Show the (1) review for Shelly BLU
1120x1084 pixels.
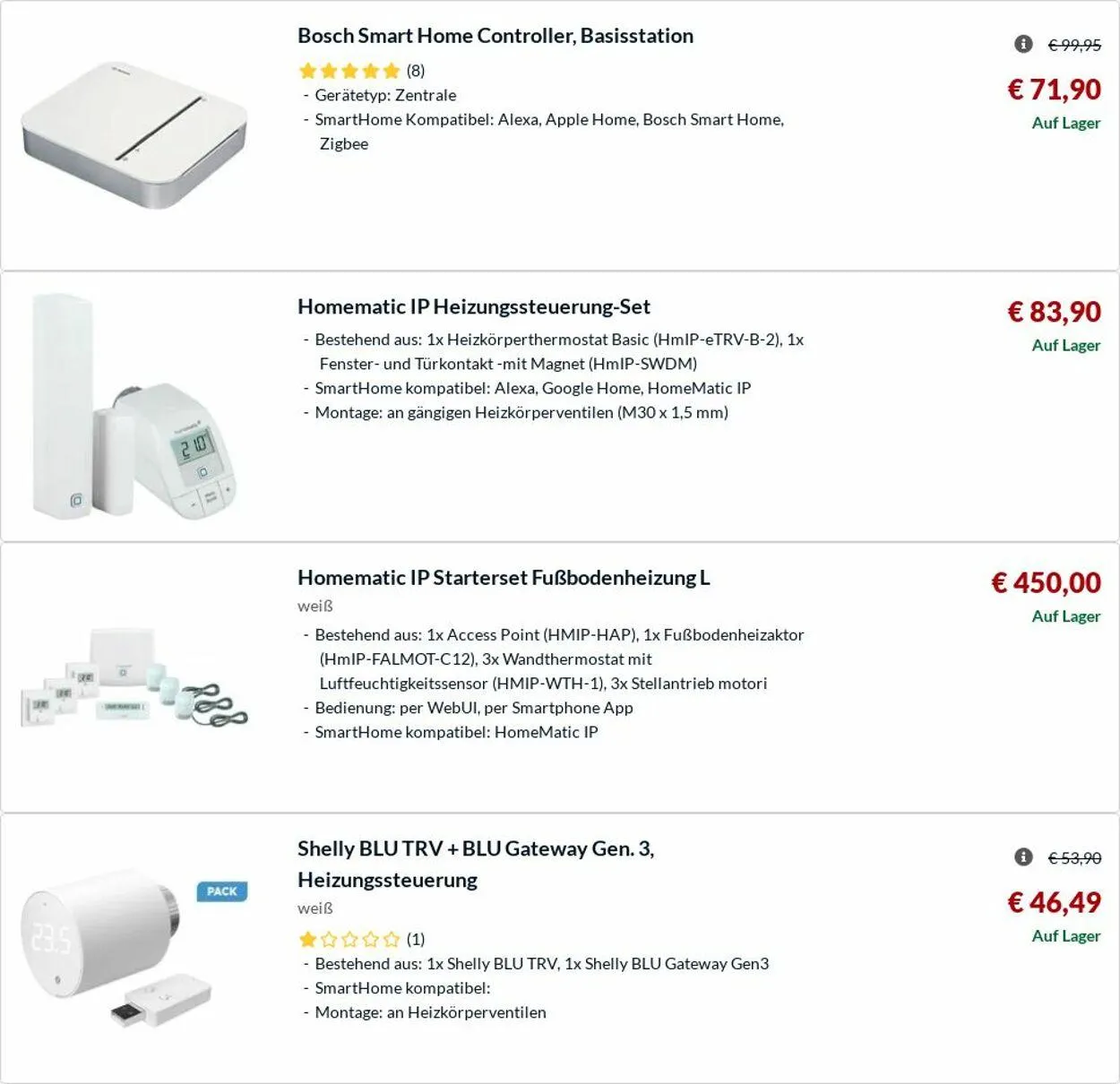click(416, 939)
